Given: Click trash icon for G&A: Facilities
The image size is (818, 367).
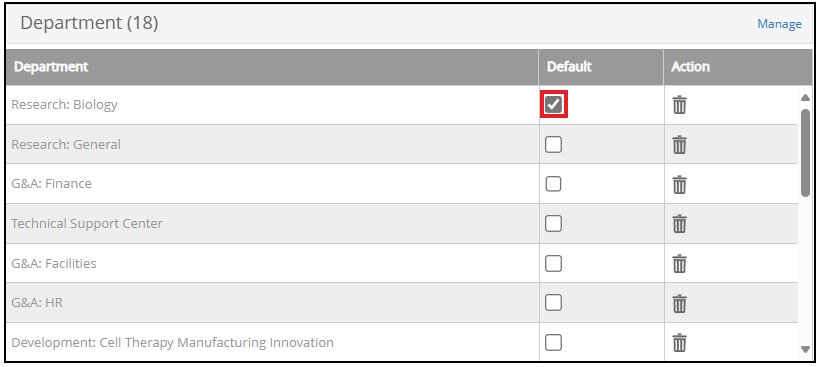Looking at the screenshot, I should coord(679,264).
